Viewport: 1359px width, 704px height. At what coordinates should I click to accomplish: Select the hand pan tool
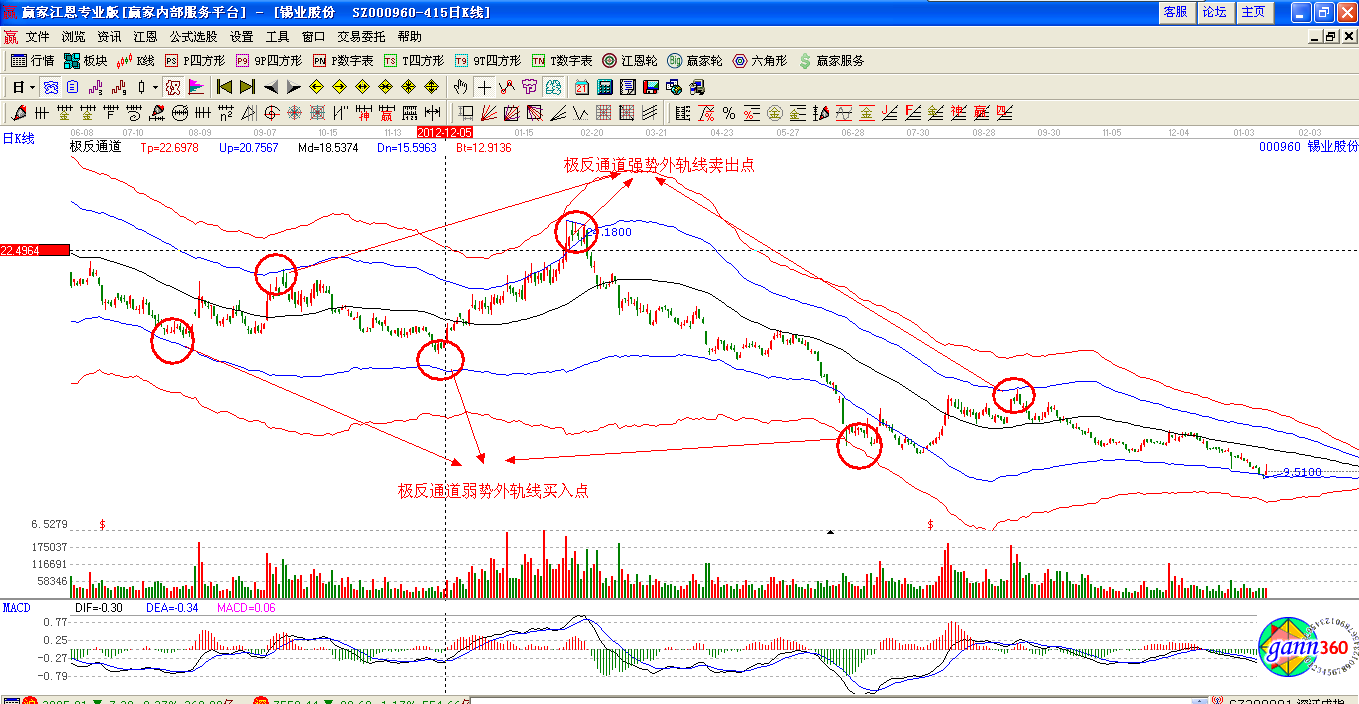460,87
